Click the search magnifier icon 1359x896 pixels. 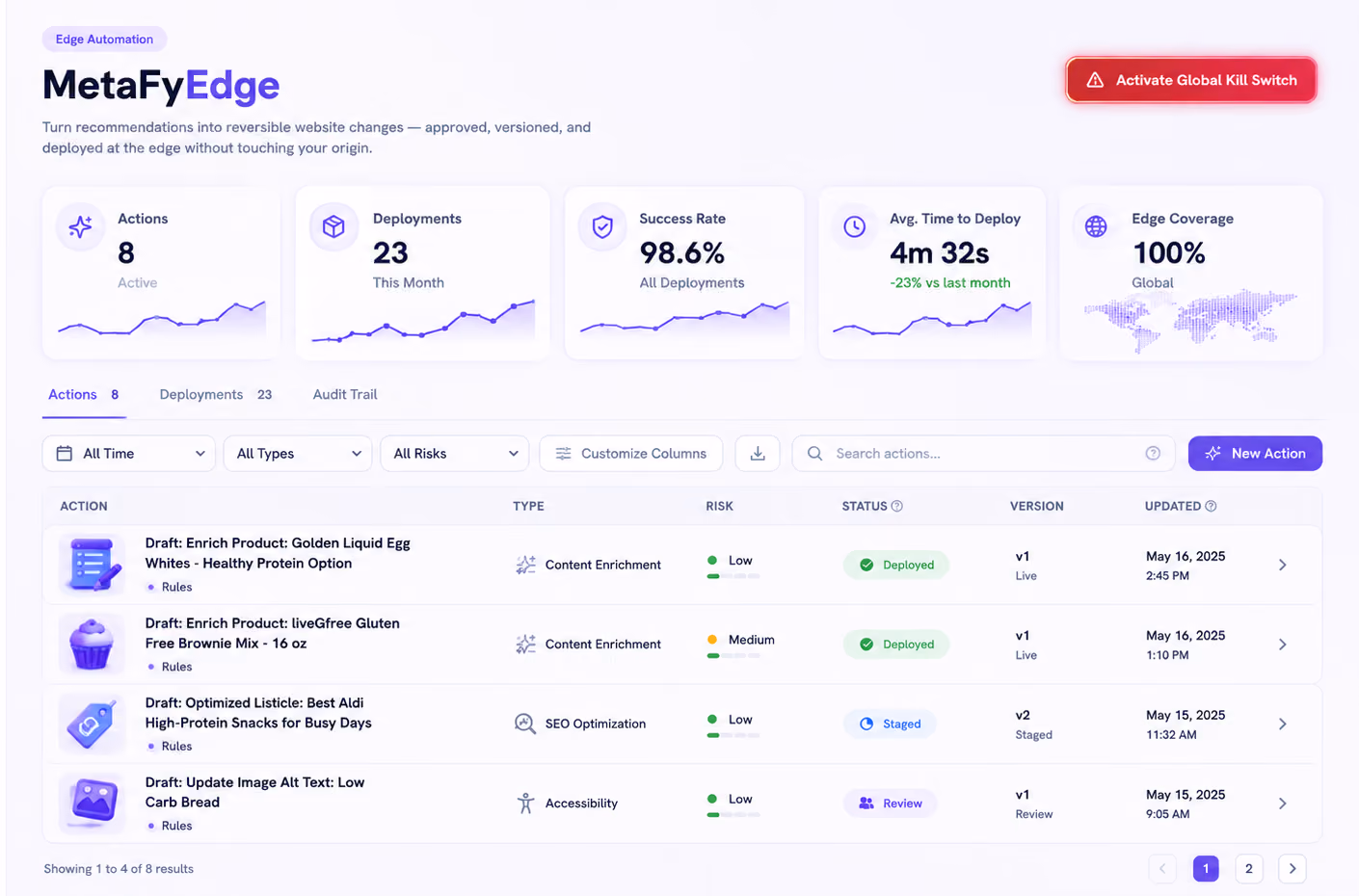(x=814, y=454)
